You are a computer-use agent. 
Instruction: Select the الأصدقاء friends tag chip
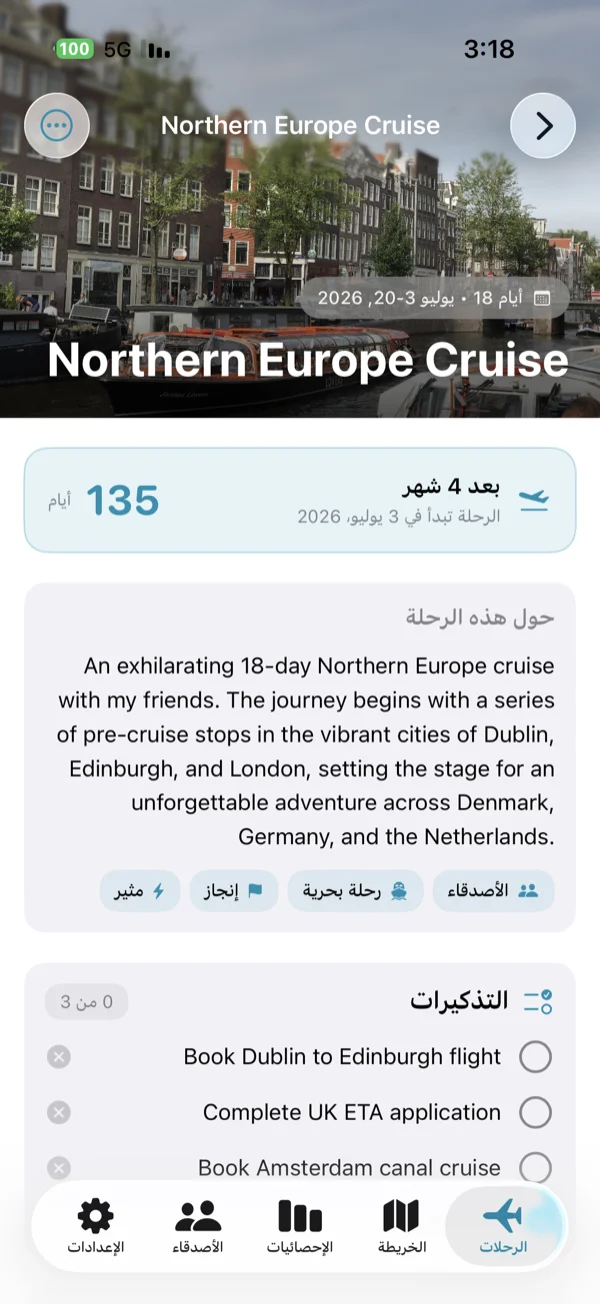pyautogui.click(x=493, y=891)
